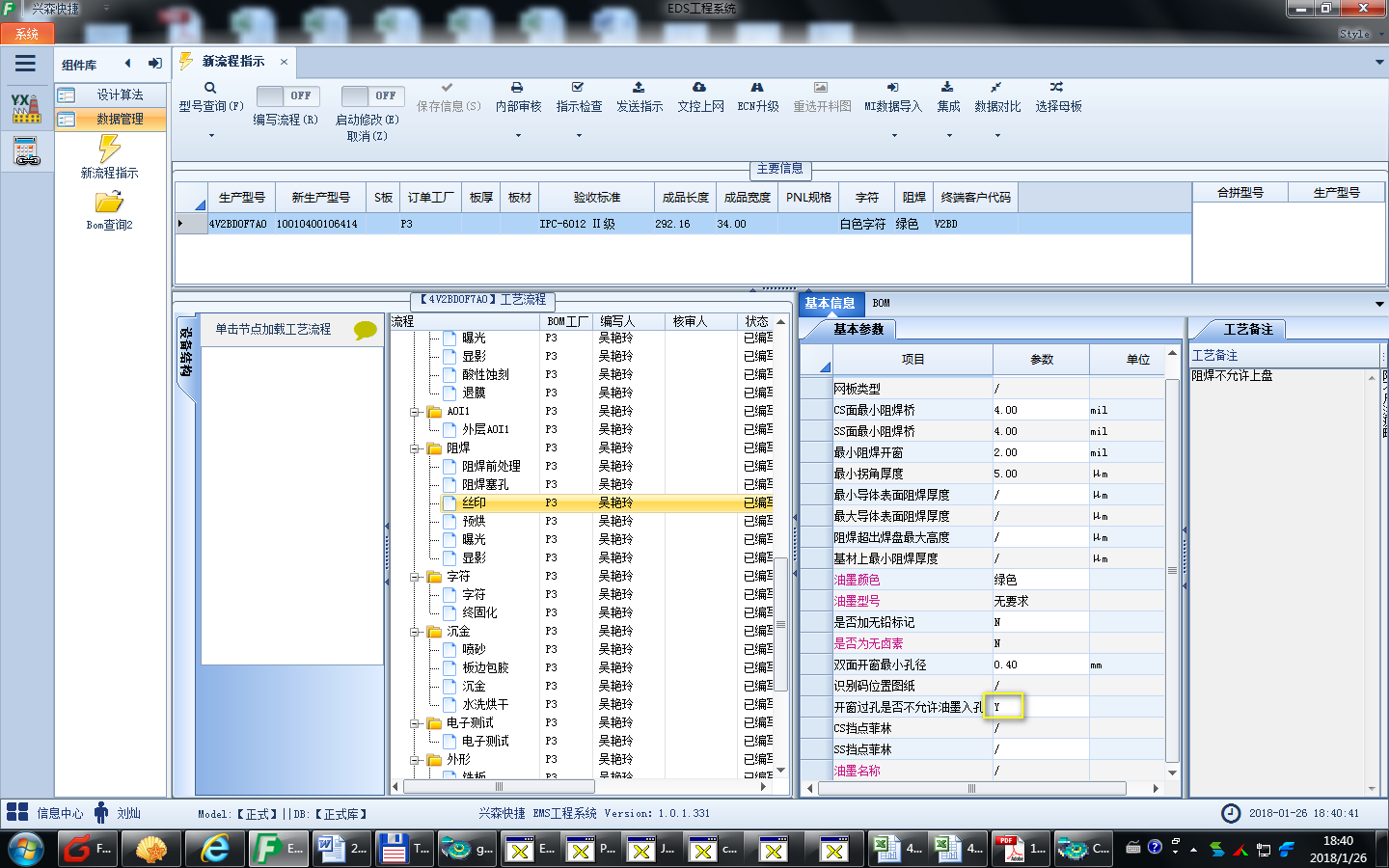Screen dimensions: 1389x868
Task: Select 板边包胶 process tree node
Action: (x=485, y=667)
